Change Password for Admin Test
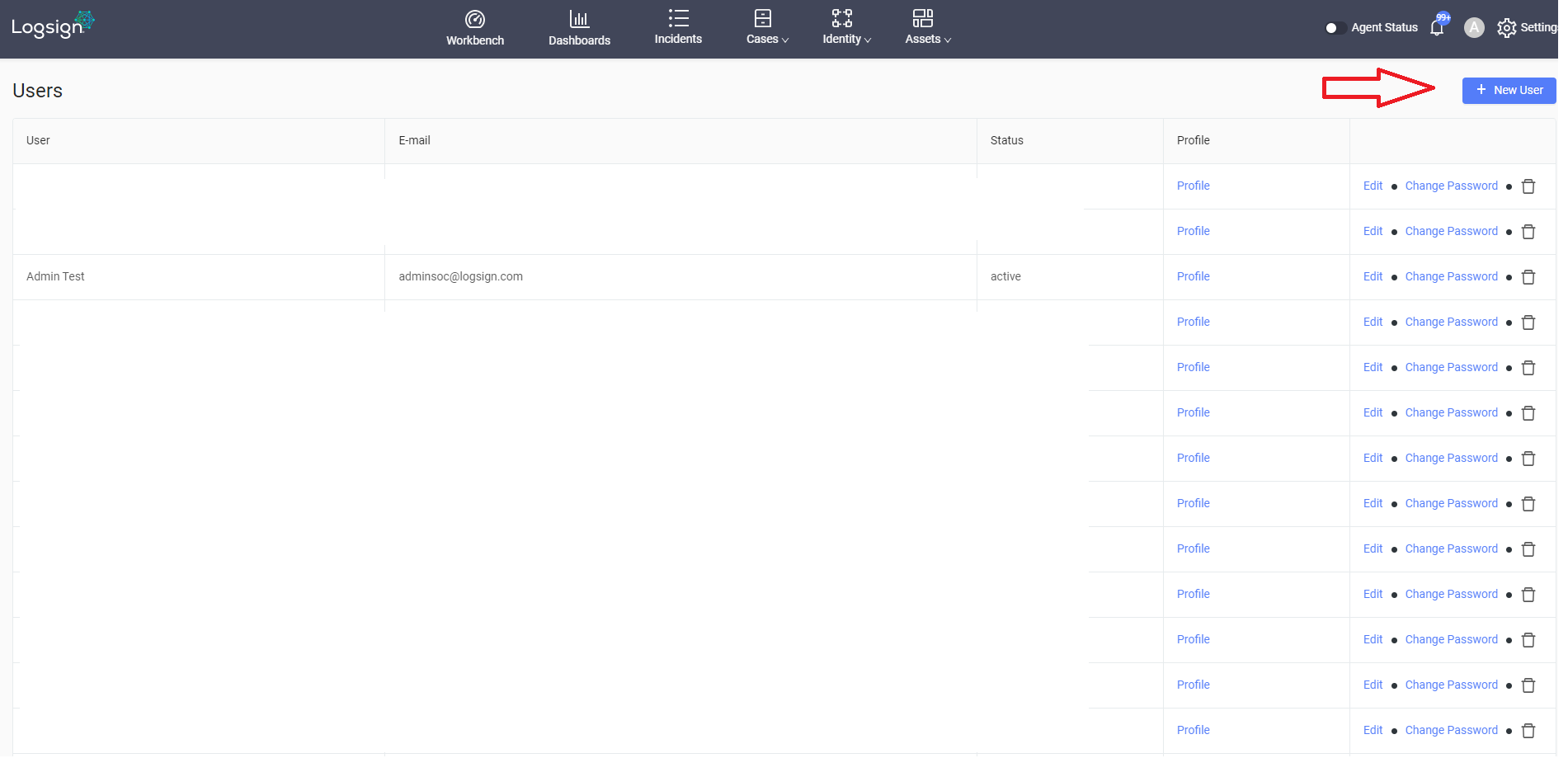This screenshot has height=758, width=1568. [x=1451, y=276]
